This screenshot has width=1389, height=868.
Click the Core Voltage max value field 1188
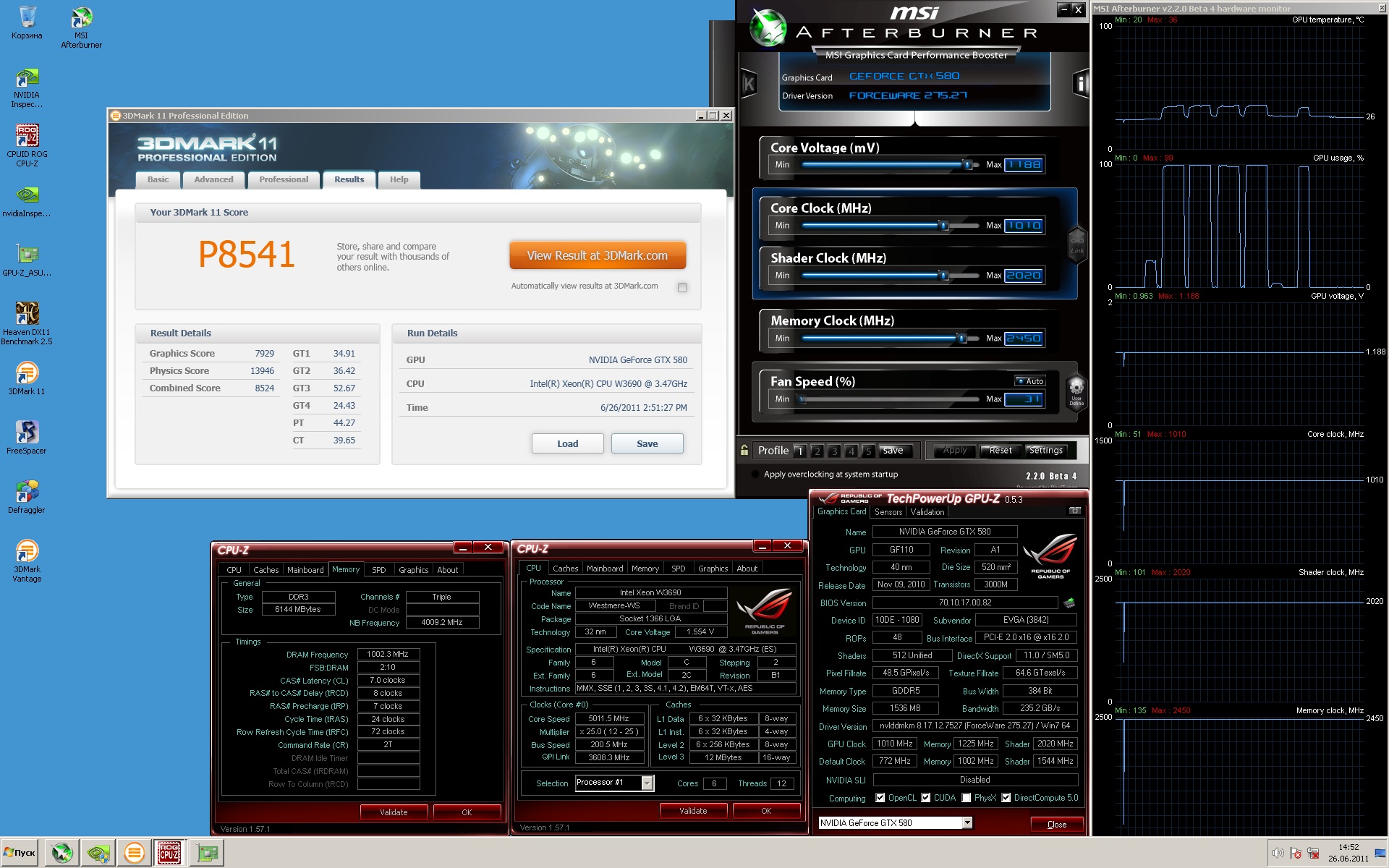click(x=1024, y=165)
